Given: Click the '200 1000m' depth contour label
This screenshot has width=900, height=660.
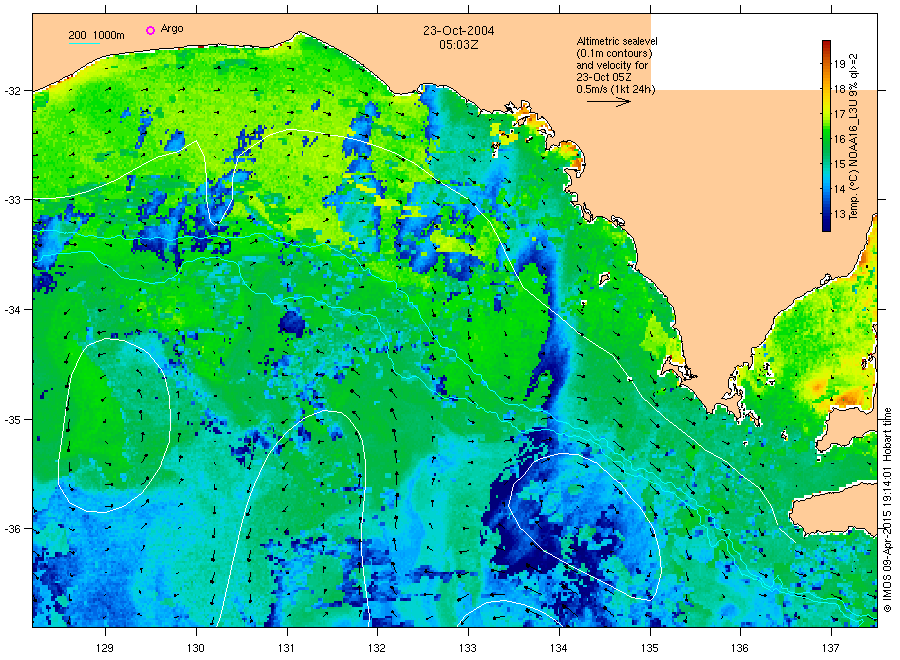Looking at the screenshot, I should coord(96,35).
